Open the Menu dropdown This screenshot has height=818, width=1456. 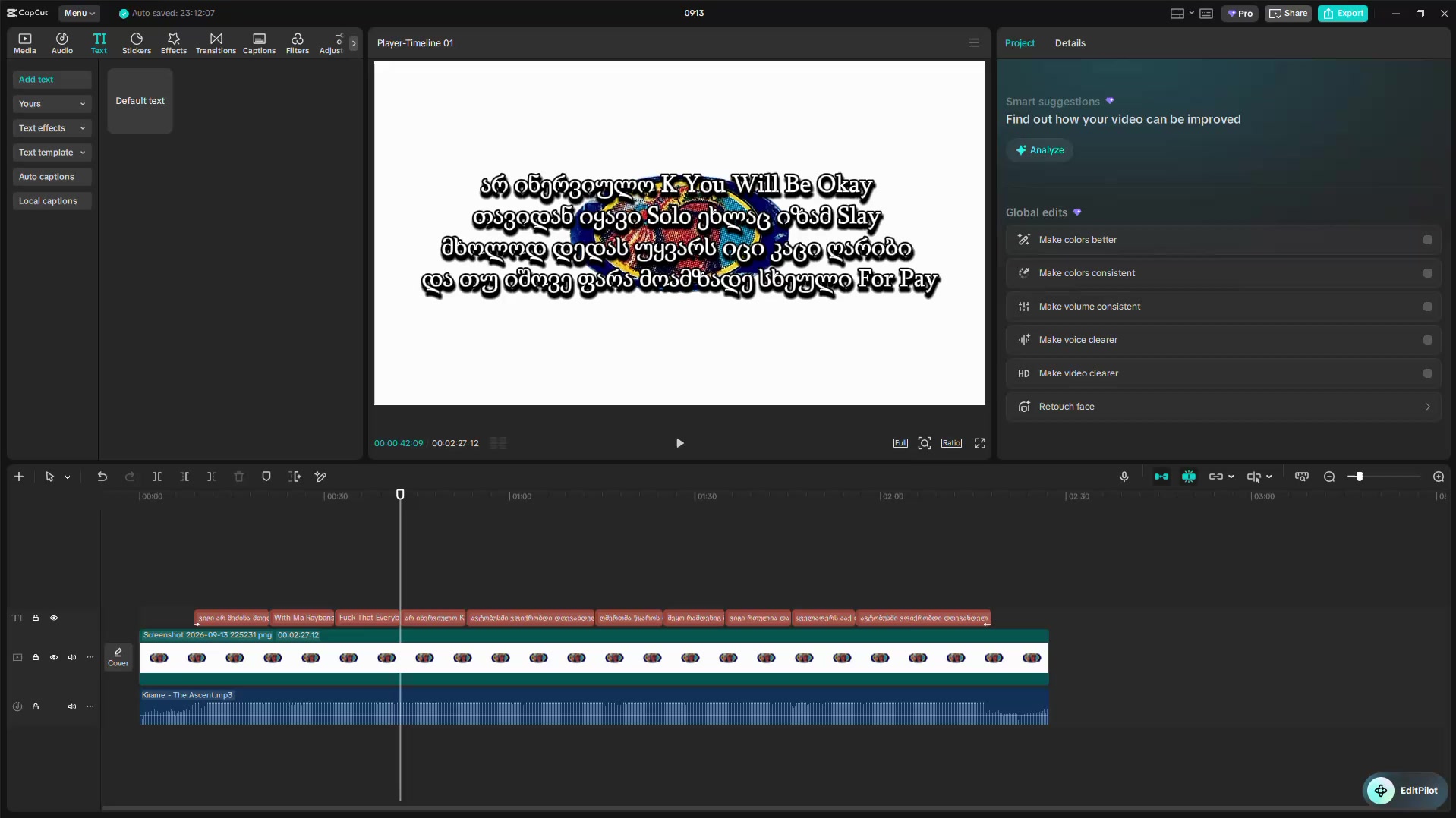tap(79, 13)
